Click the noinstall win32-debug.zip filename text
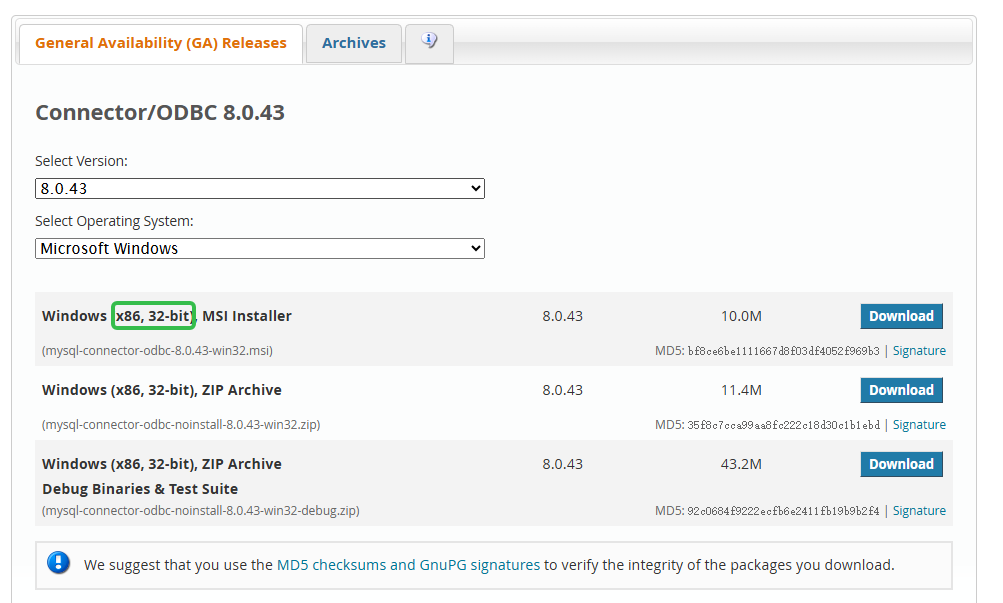The image size is (1003, 603). 200,511
